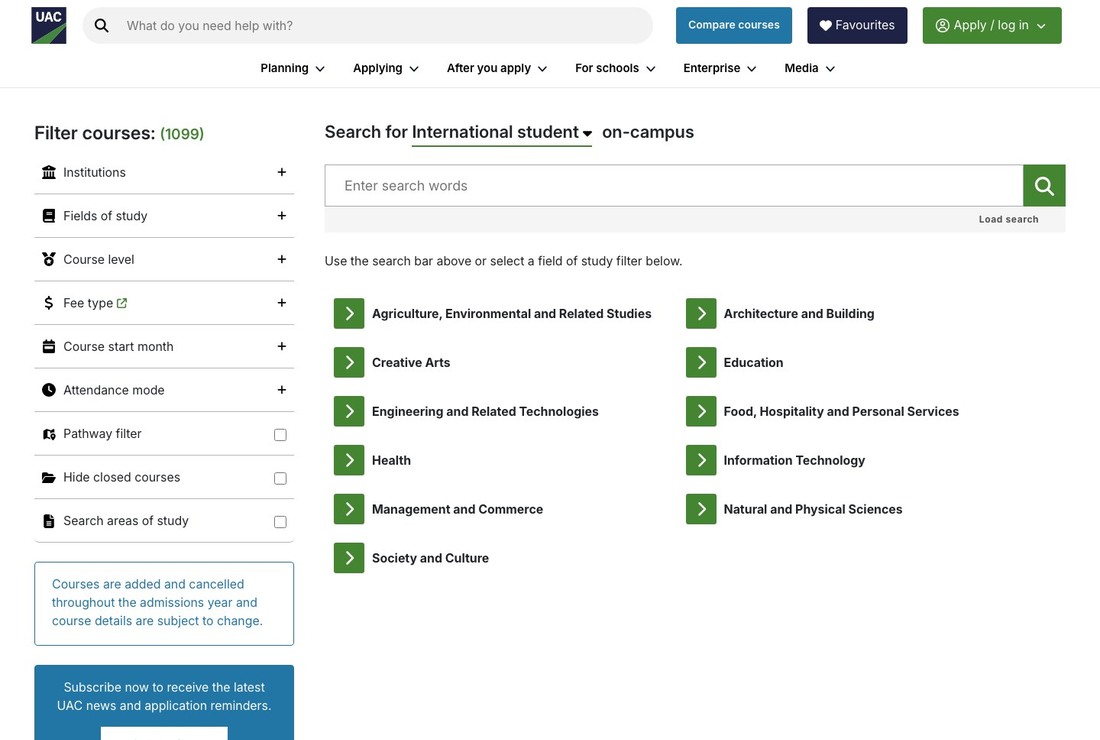Click the green search magnifier button
The height and width of the screenshot is (740, 1100).
click(x=1044, y=186)
